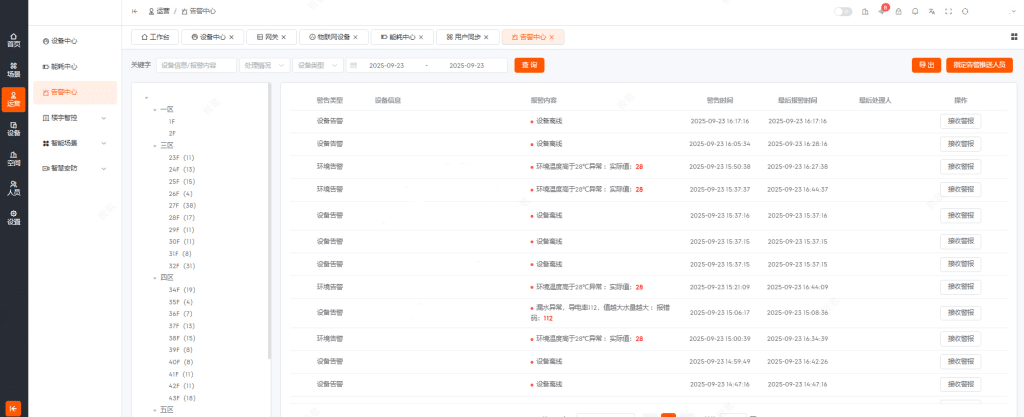Open 能耗中心 in the side menu
The height and width of the screenshot is (417, 1024).
pos(76,67)
